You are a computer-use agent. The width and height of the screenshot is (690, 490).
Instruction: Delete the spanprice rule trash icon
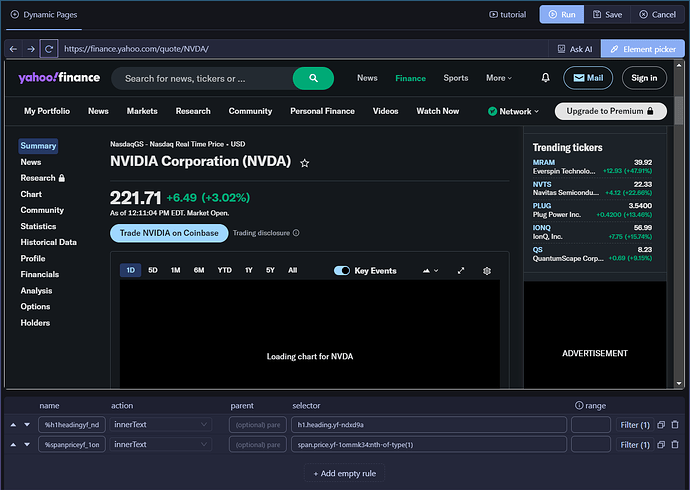pyautogui.click(x=675, y=445)
